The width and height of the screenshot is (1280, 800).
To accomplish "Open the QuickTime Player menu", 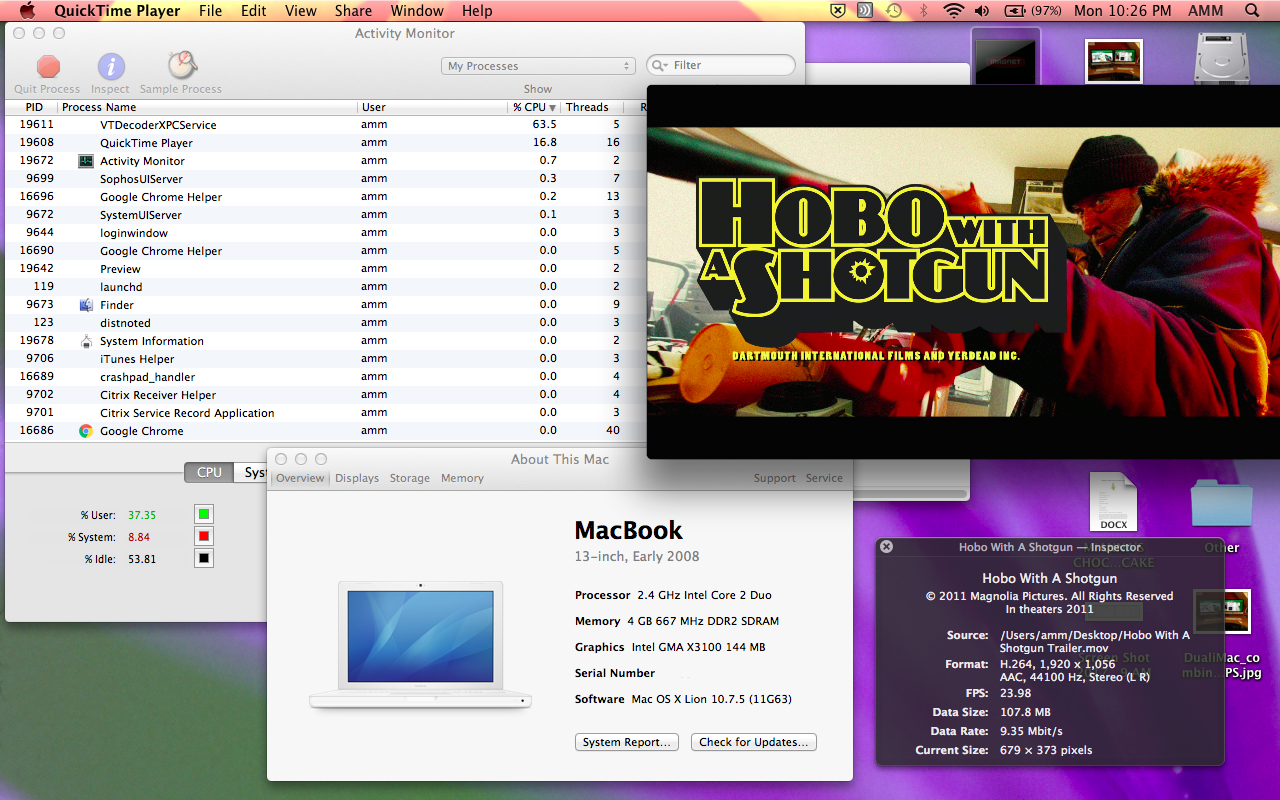I will [x=117, y=11].
